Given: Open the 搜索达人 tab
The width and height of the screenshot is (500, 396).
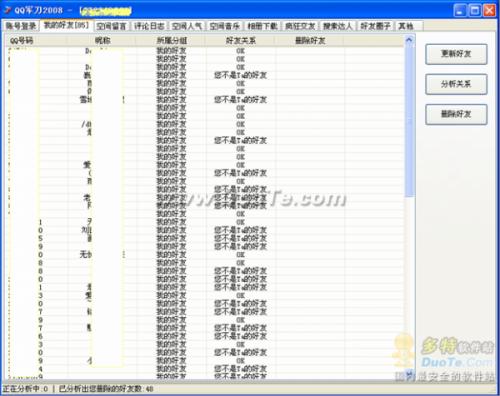Looking at the screenshot, I should point(338,26).
